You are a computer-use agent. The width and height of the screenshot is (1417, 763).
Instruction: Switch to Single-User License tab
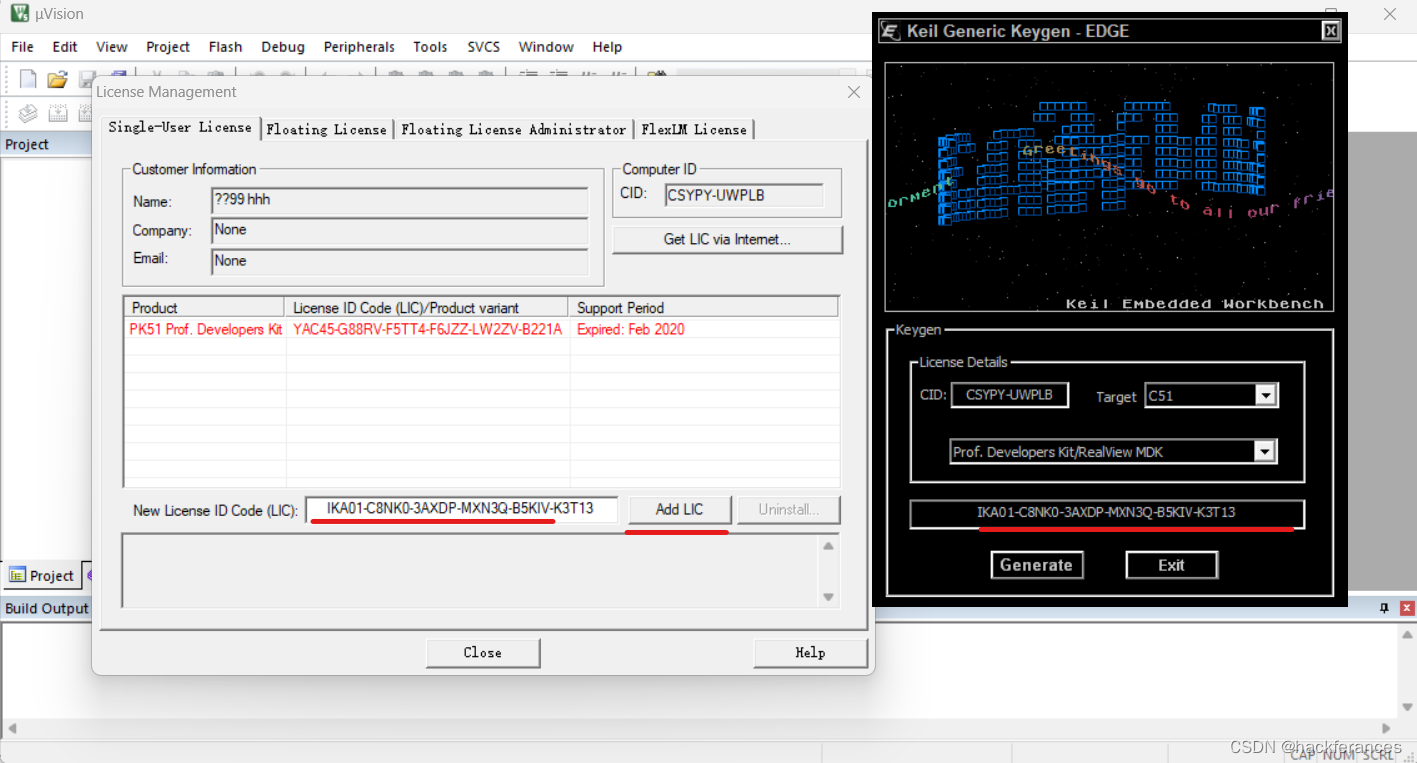point(180,127)
